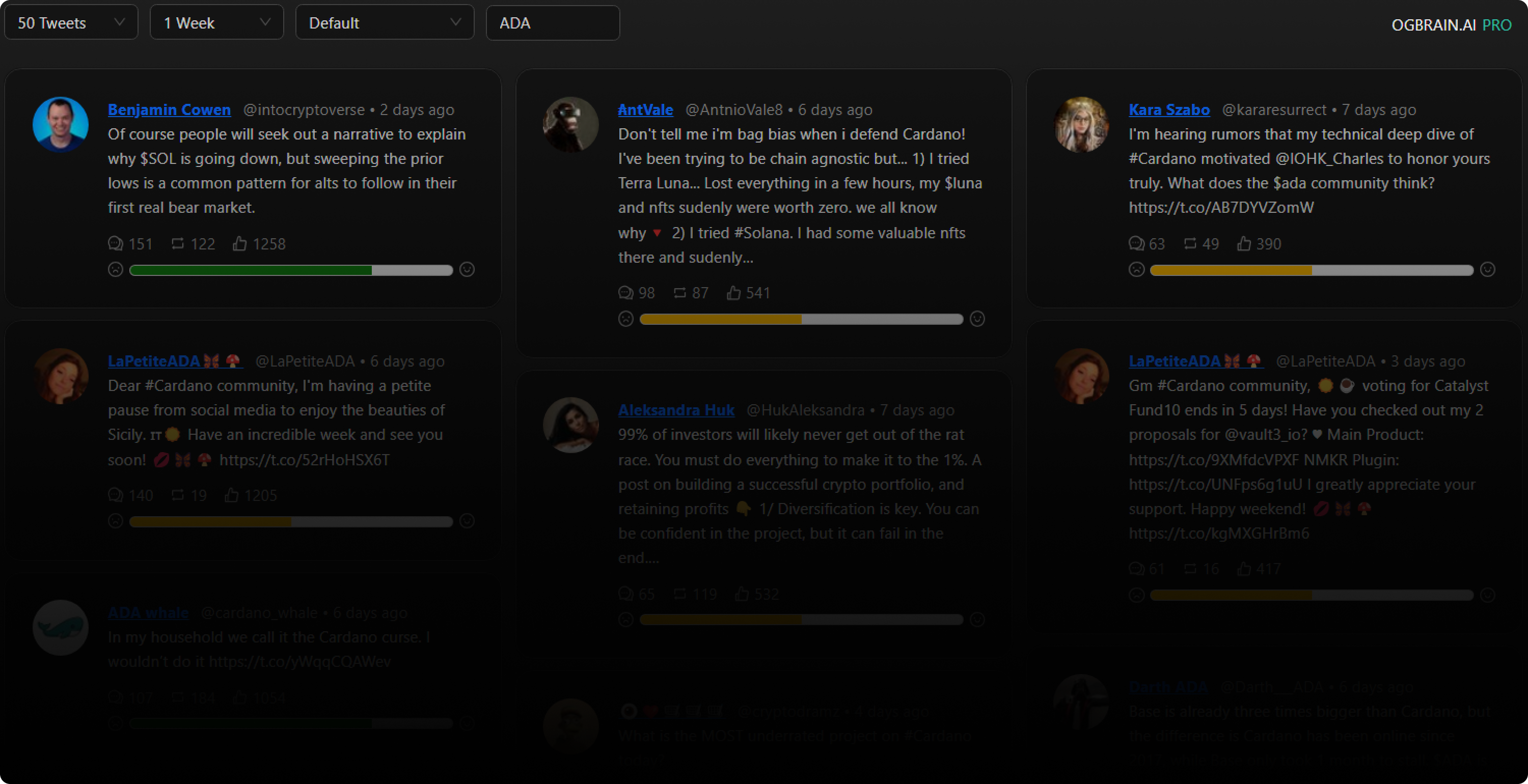The height and width of the screenshot is (784, 1528).
Task: Click happy face icon on AntVale tweet
Action: [977, 319]
